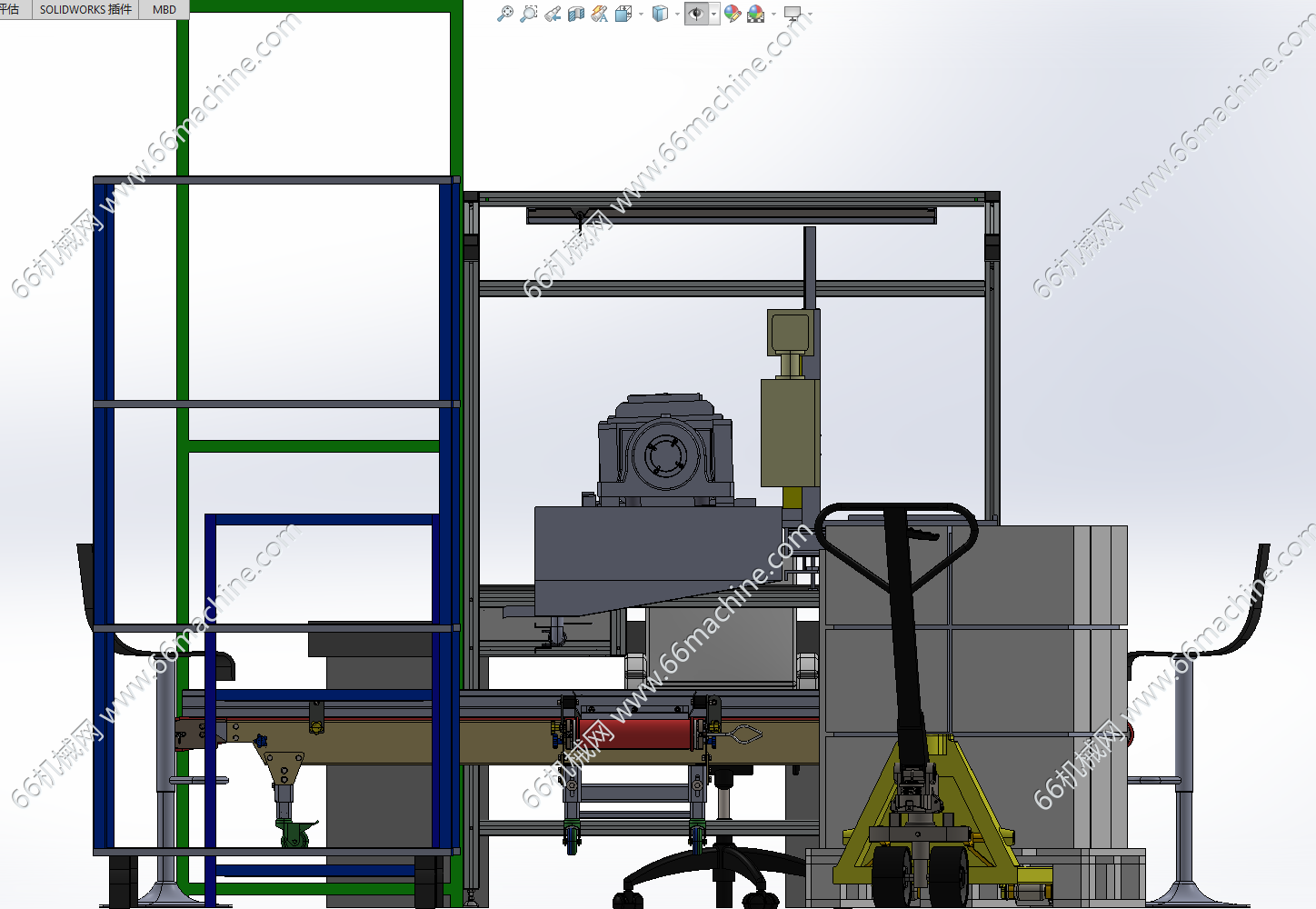Click the View Settings monitor icon
Viewport: 1316px width, 909px height.
(x=793, y=14)
